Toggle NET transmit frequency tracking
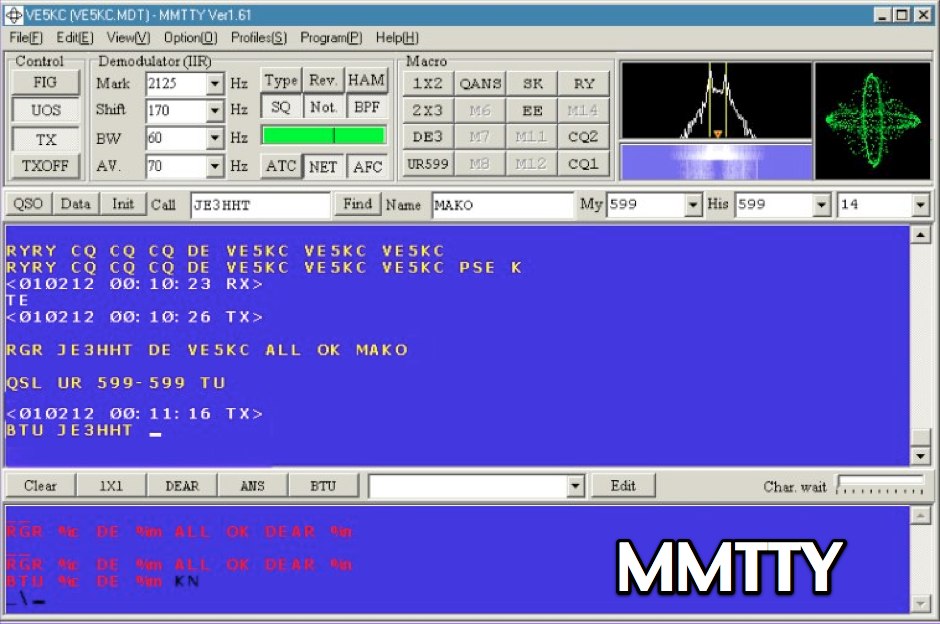 click(324, 166)
